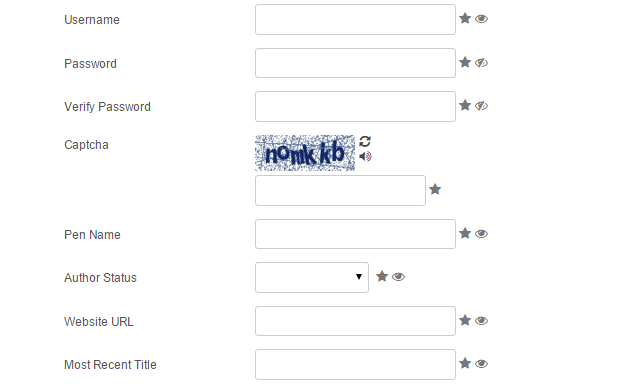
Task: Toggle the crossed-eye icon beside Verify Password
Action: 481,106
